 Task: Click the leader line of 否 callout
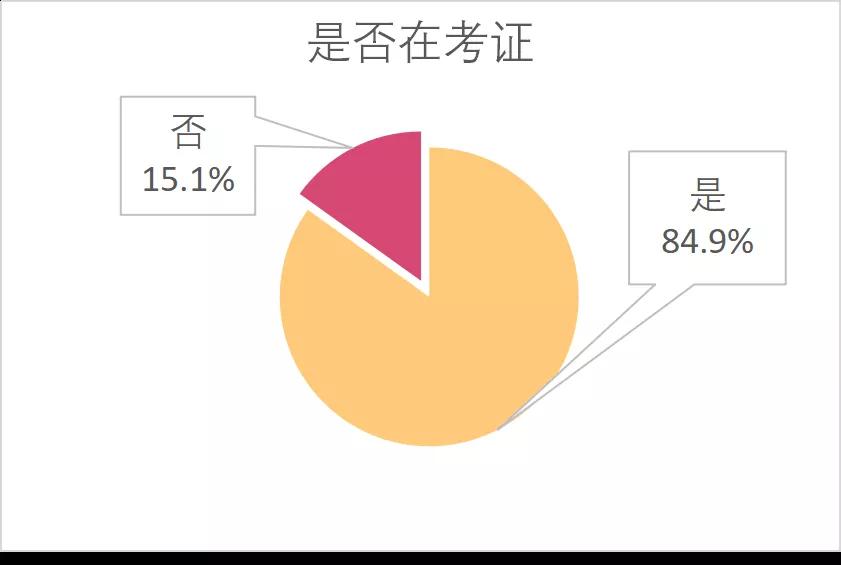(304, 131)
